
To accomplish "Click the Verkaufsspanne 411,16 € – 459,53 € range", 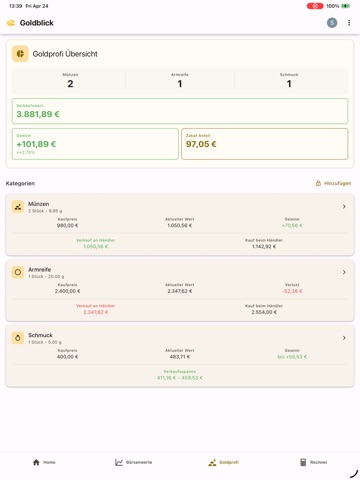I will click(x=180, y=375).
